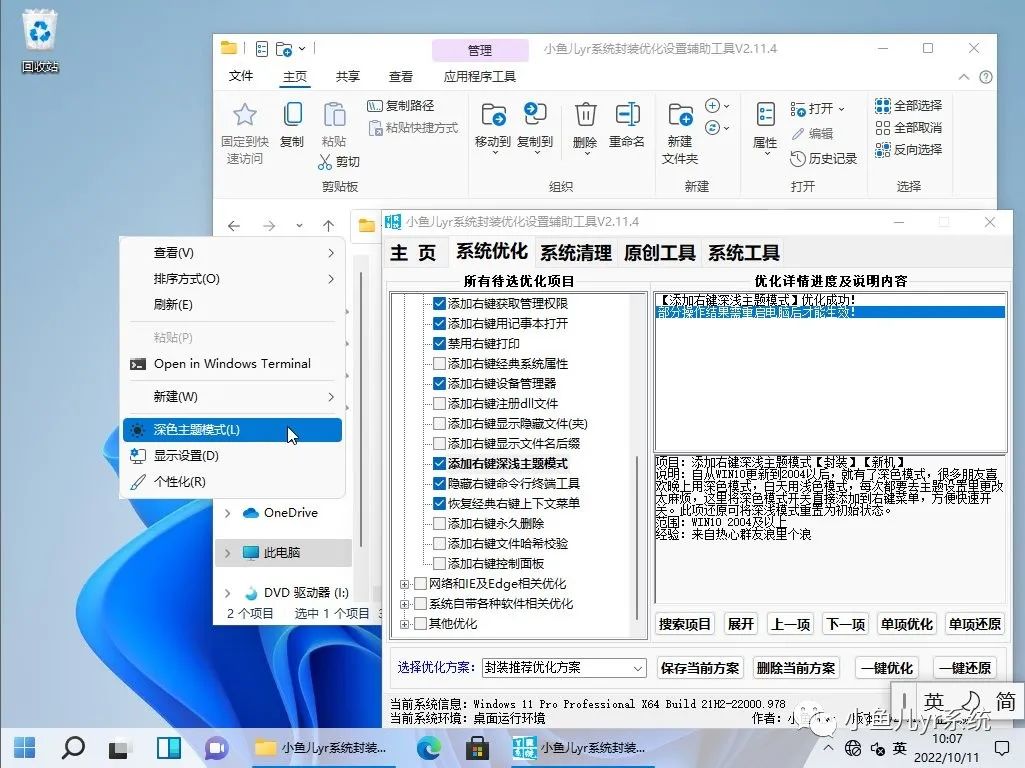Click the Delete (删除) trash icon

click(x=585, y=115)
